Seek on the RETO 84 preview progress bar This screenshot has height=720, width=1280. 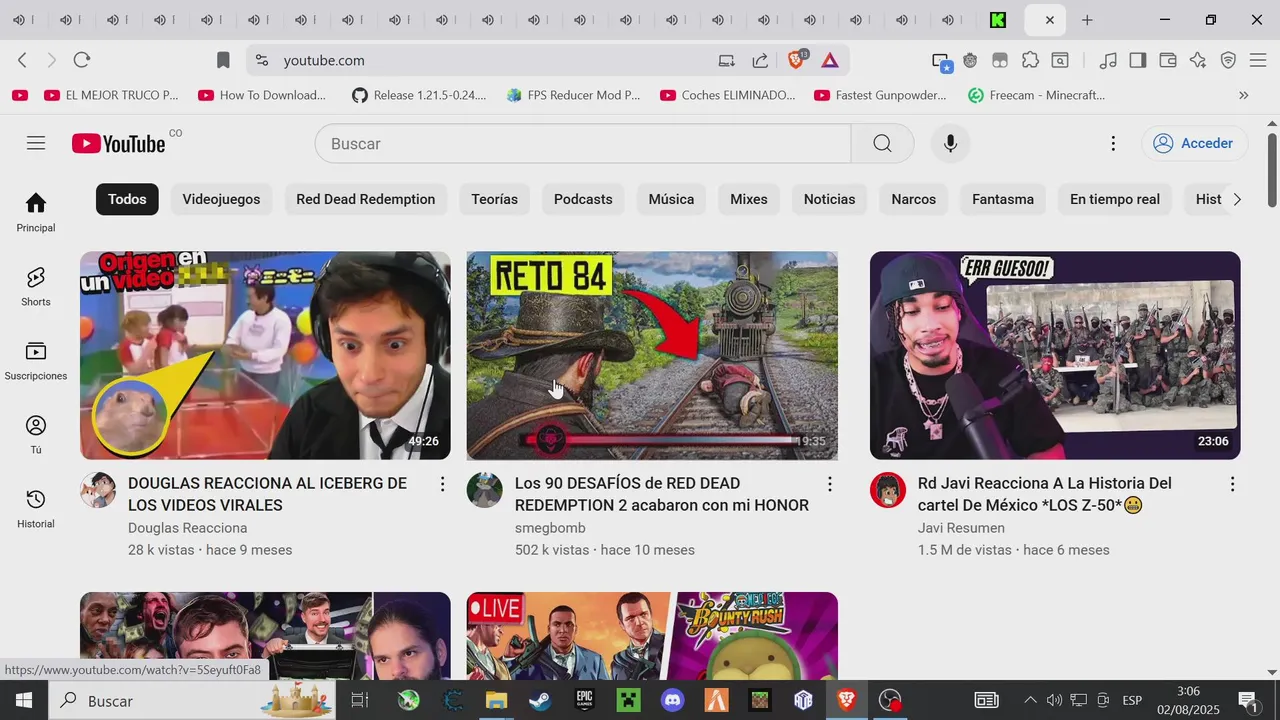pyautogui.click(x=662, y=439)
